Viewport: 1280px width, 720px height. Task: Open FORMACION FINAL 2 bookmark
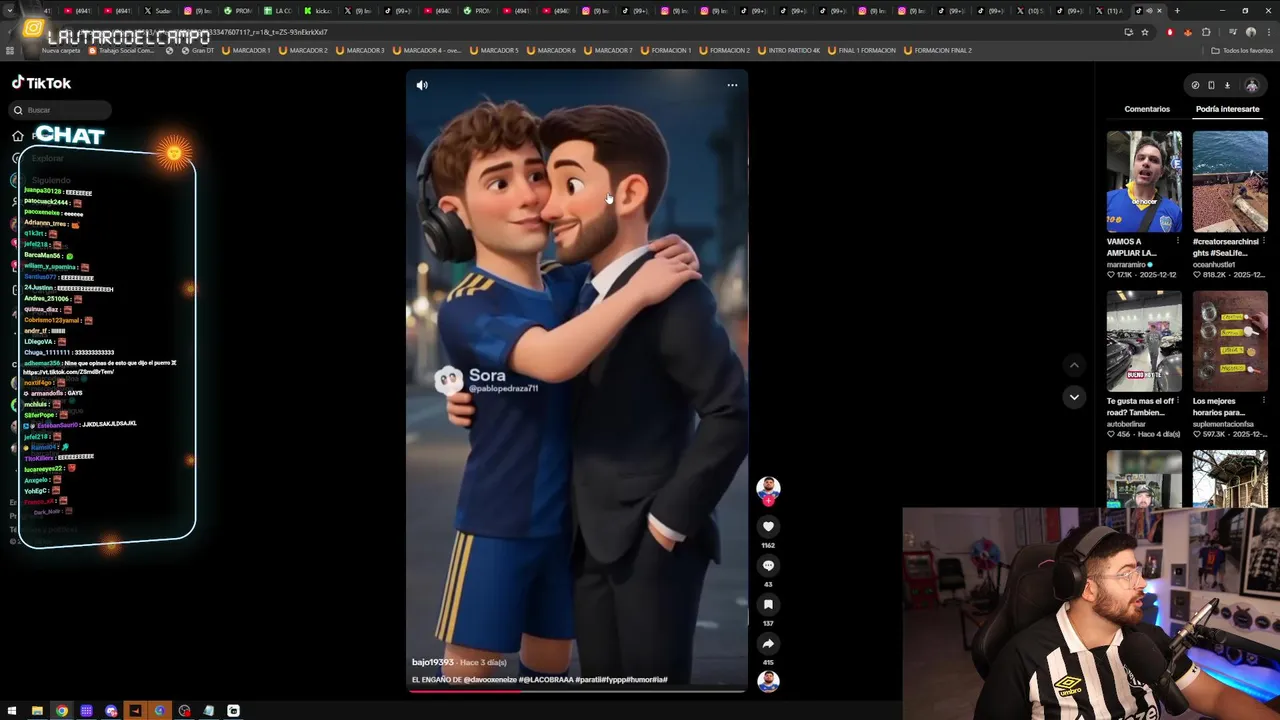[x=937, y=50]
